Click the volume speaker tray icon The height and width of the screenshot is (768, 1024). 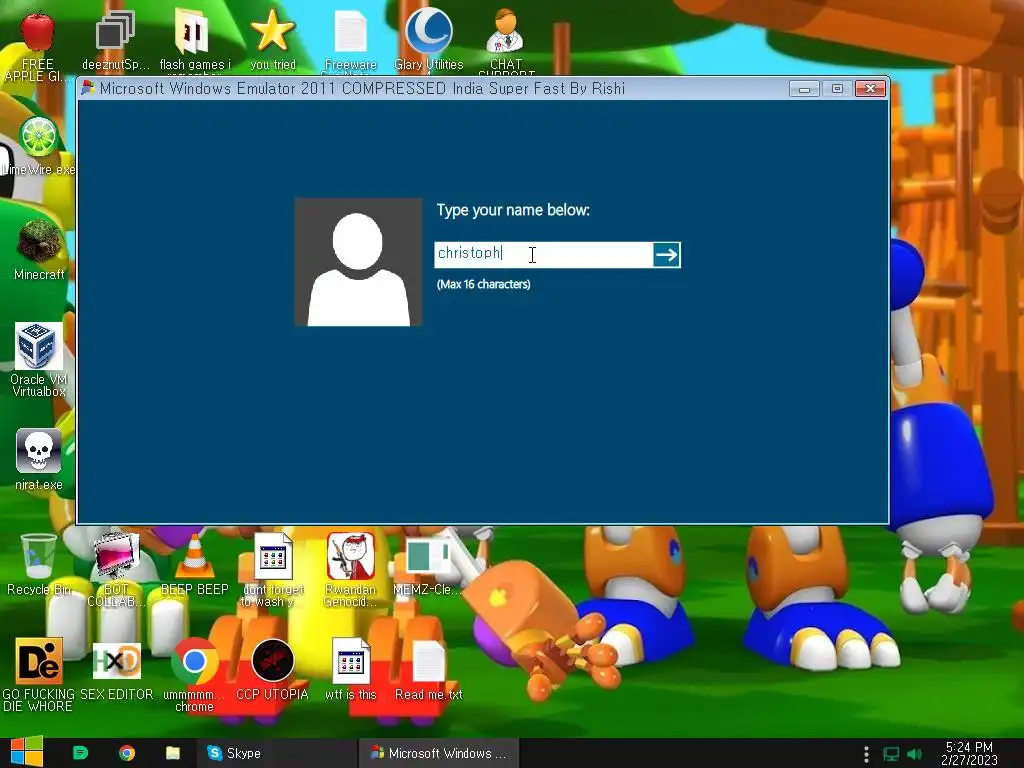pyautogui.click(x=914, y=754)
